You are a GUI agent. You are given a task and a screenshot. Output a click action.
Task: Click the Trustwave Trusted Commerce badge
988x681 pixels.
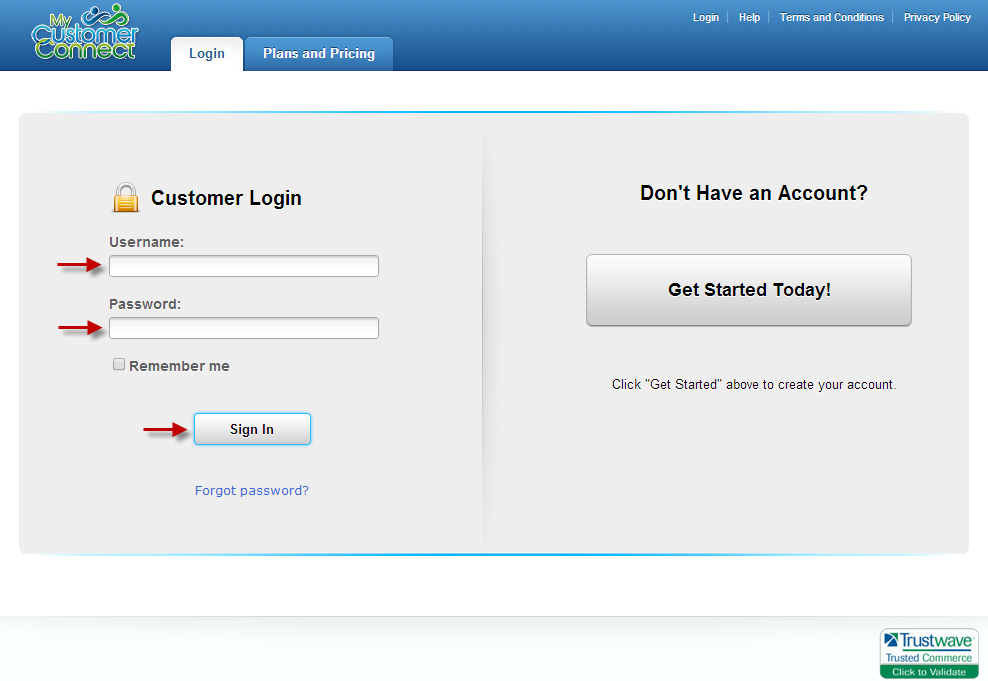pyautogui.click(x=928, y=653)
